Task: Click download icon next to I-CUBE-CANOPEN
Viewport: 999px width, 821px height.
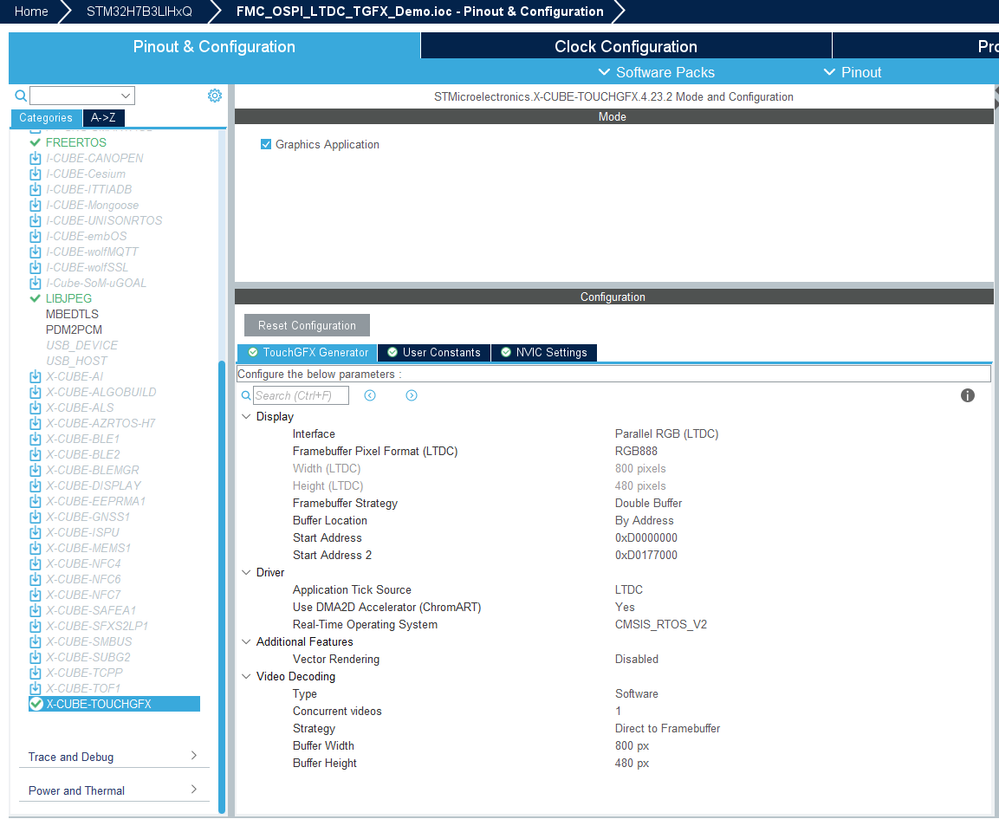Action: 36,158
